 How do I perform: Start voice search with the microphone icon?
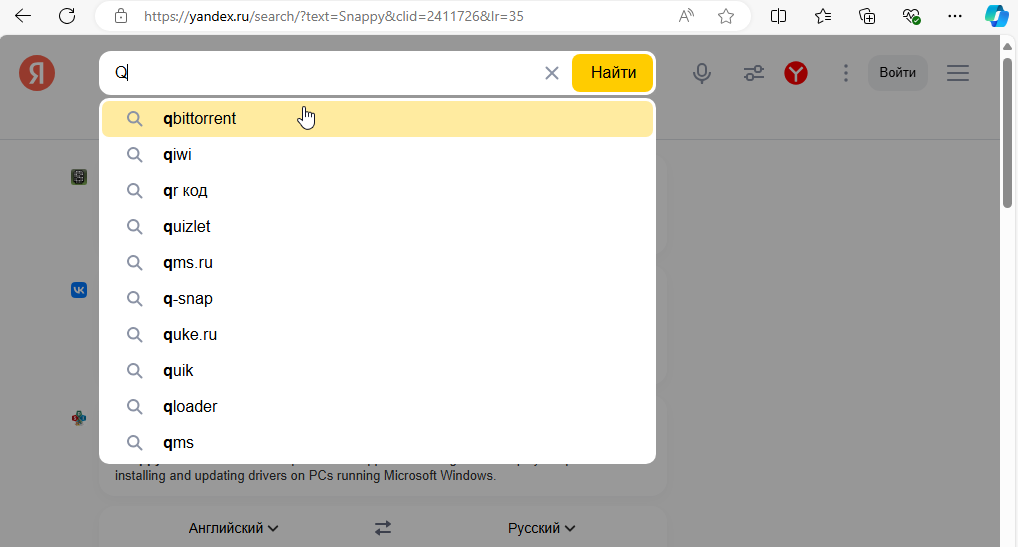(x=702, y=73)
